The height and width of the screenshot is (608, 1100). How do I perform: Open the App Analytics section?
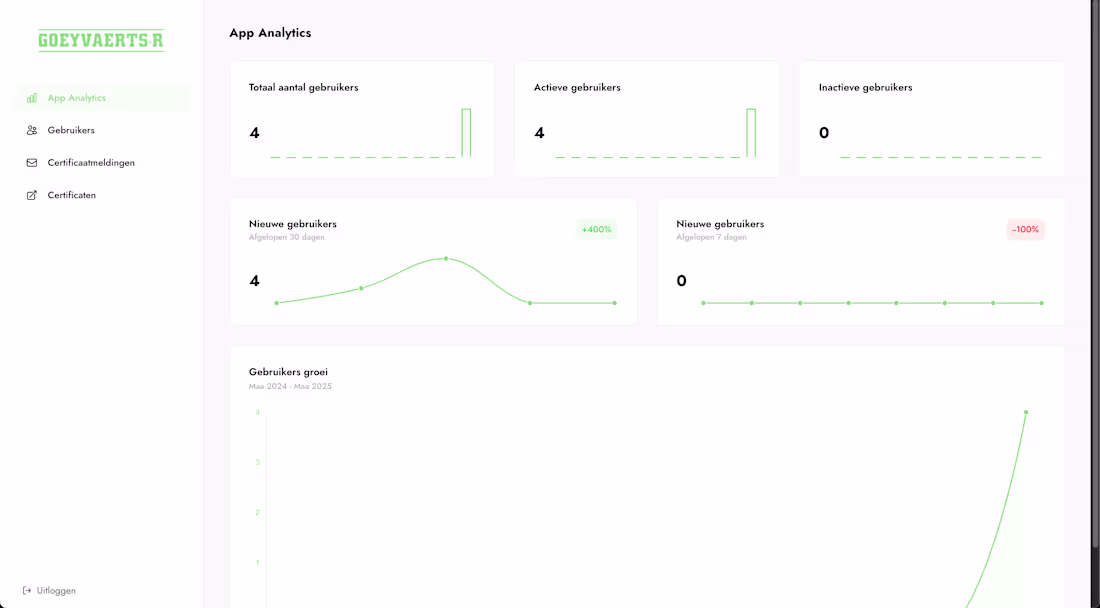point(76,97)
